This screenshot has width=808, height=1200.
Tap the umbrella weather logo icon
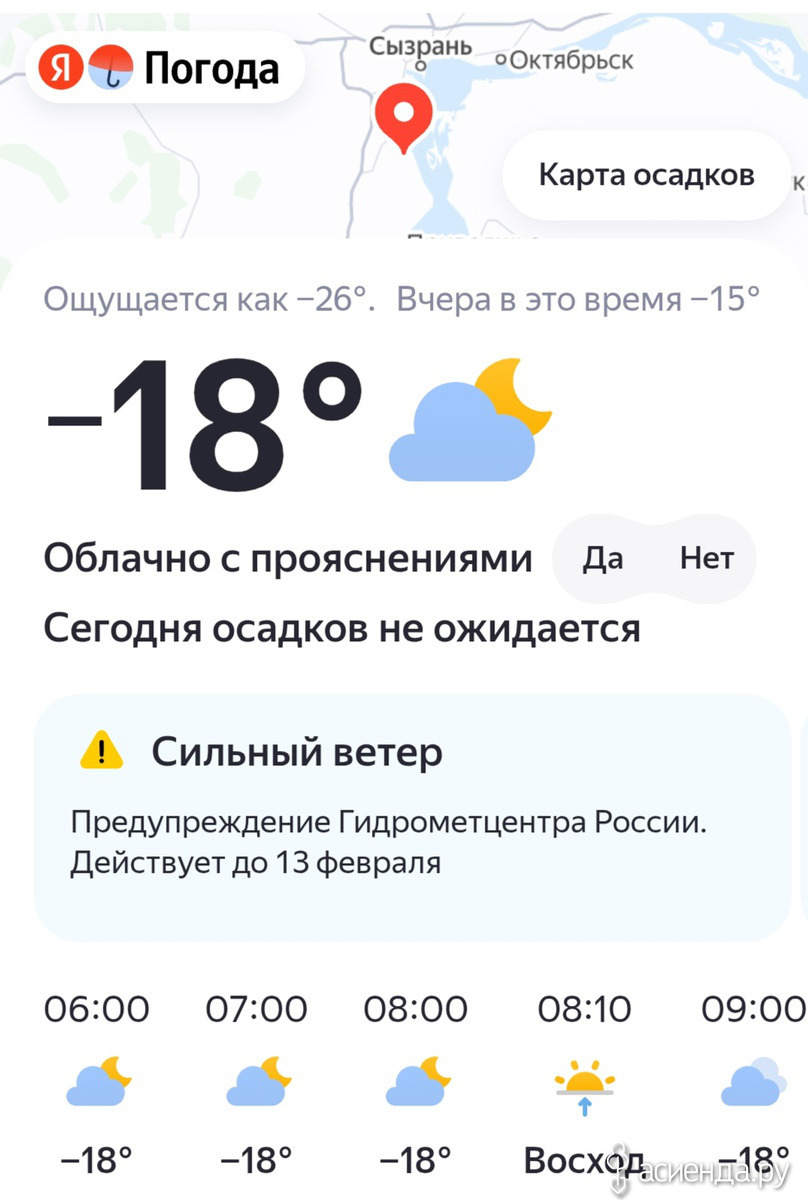(x=108, y=69)
